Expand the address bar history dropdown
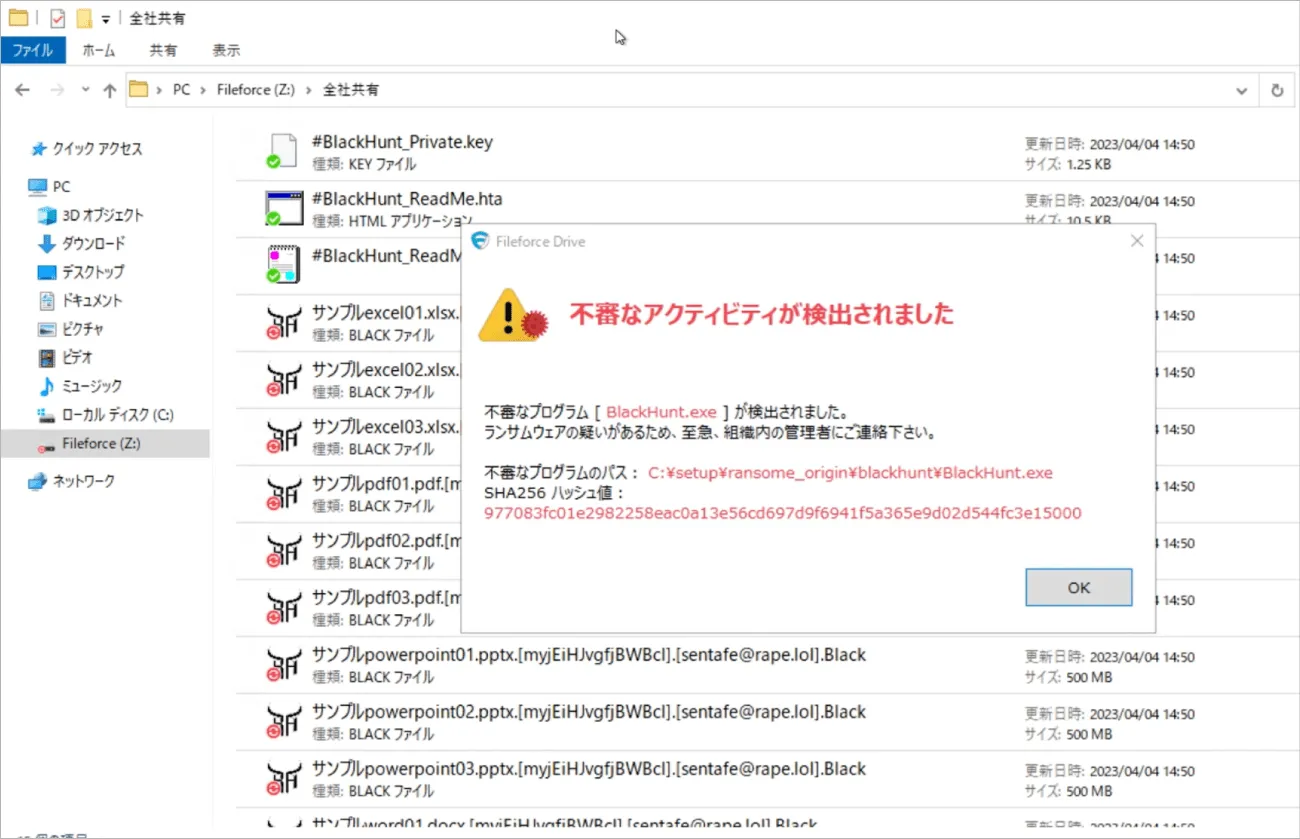The image size is (1300, 839). [x=1242, y=90]
